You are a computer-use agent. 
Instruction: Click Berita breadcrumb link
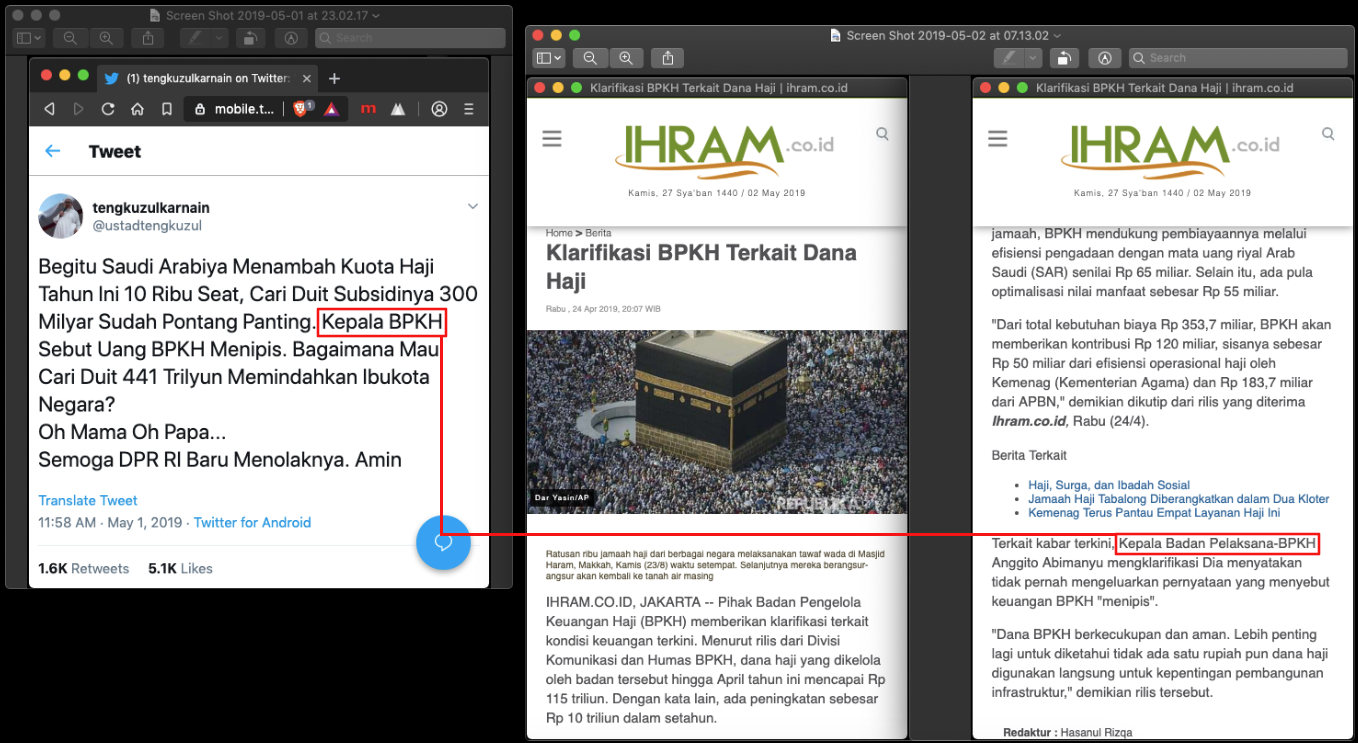(598, 233)
